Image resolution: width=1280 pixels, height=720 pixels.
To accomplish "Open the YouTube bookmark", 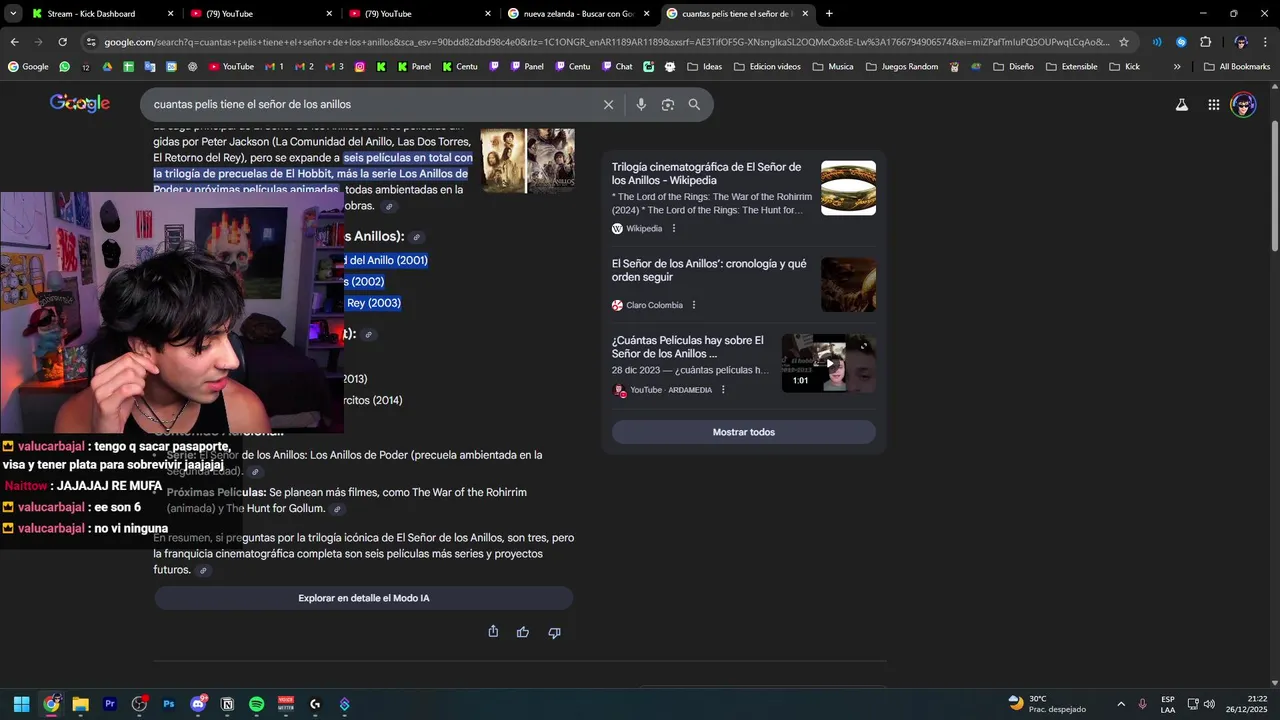I will 231,67.
